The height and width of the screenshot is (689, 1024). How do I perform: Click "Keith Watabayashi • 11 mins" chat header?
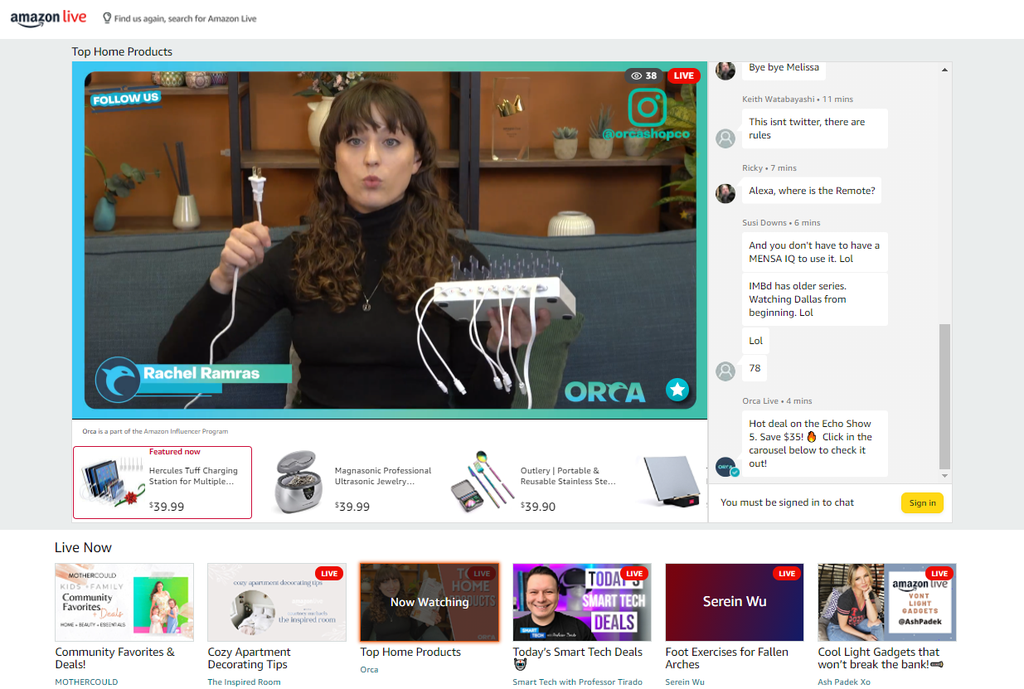(797, 99)
